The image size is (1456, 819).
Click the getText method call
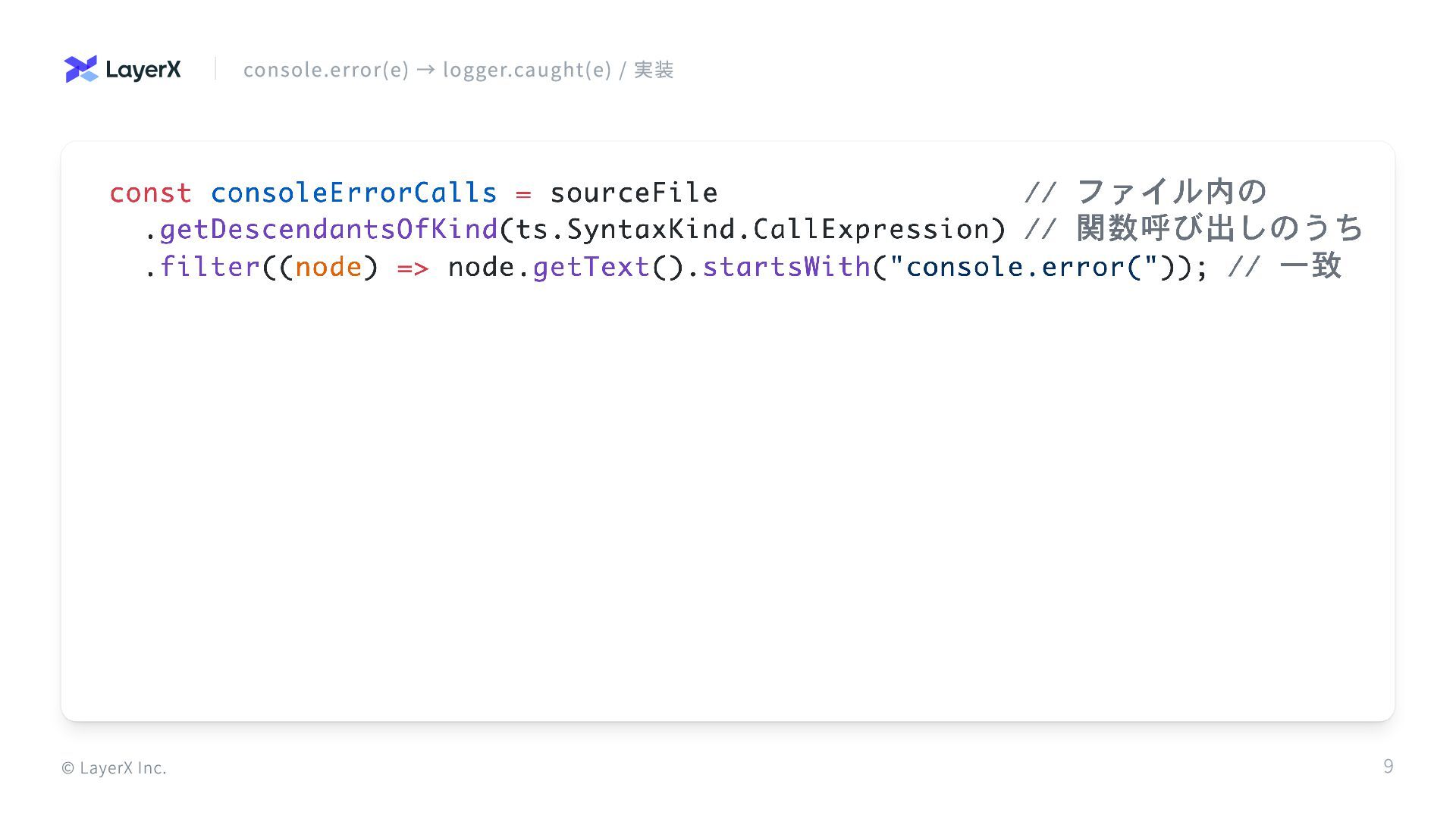click(x=591, y=267)
